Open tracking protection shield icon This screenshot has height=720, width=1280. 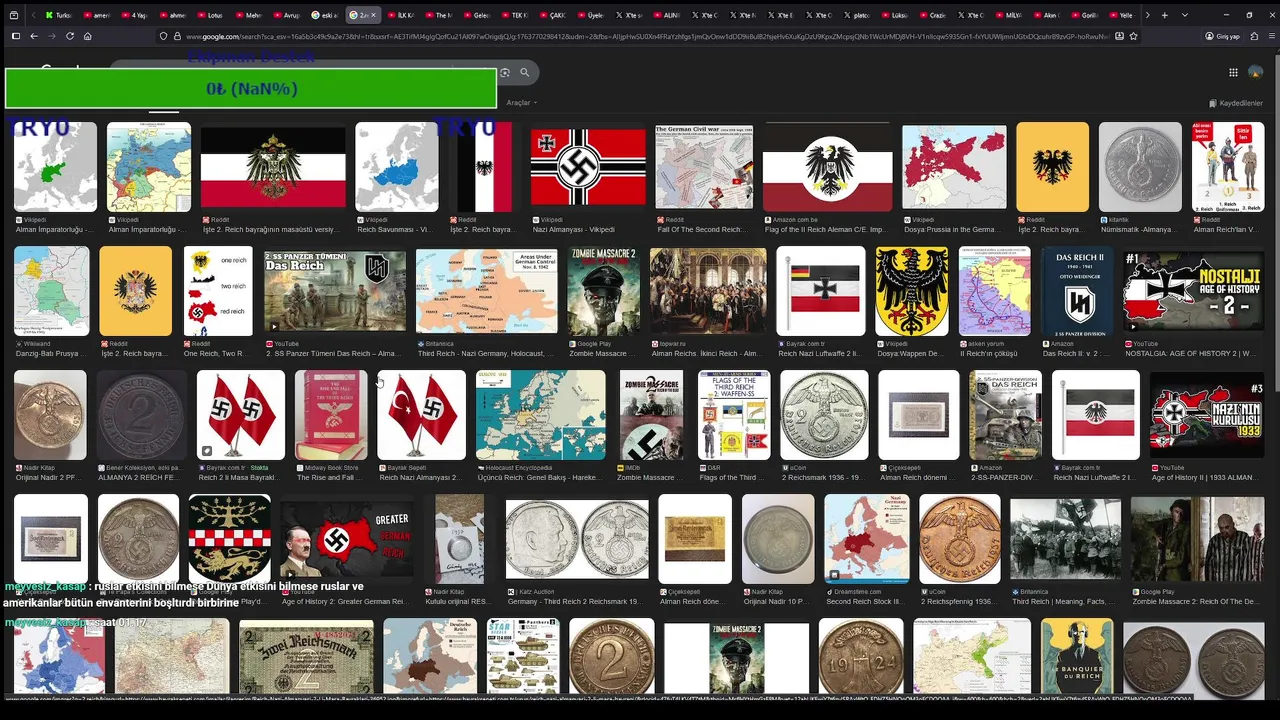tap(163, 36)
